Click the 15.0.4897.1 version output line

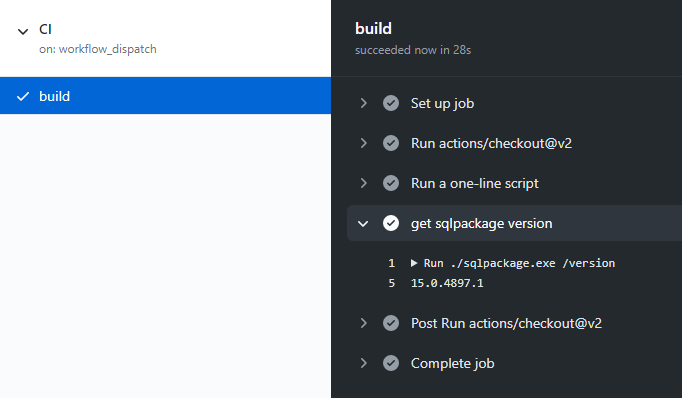(447, 283)
